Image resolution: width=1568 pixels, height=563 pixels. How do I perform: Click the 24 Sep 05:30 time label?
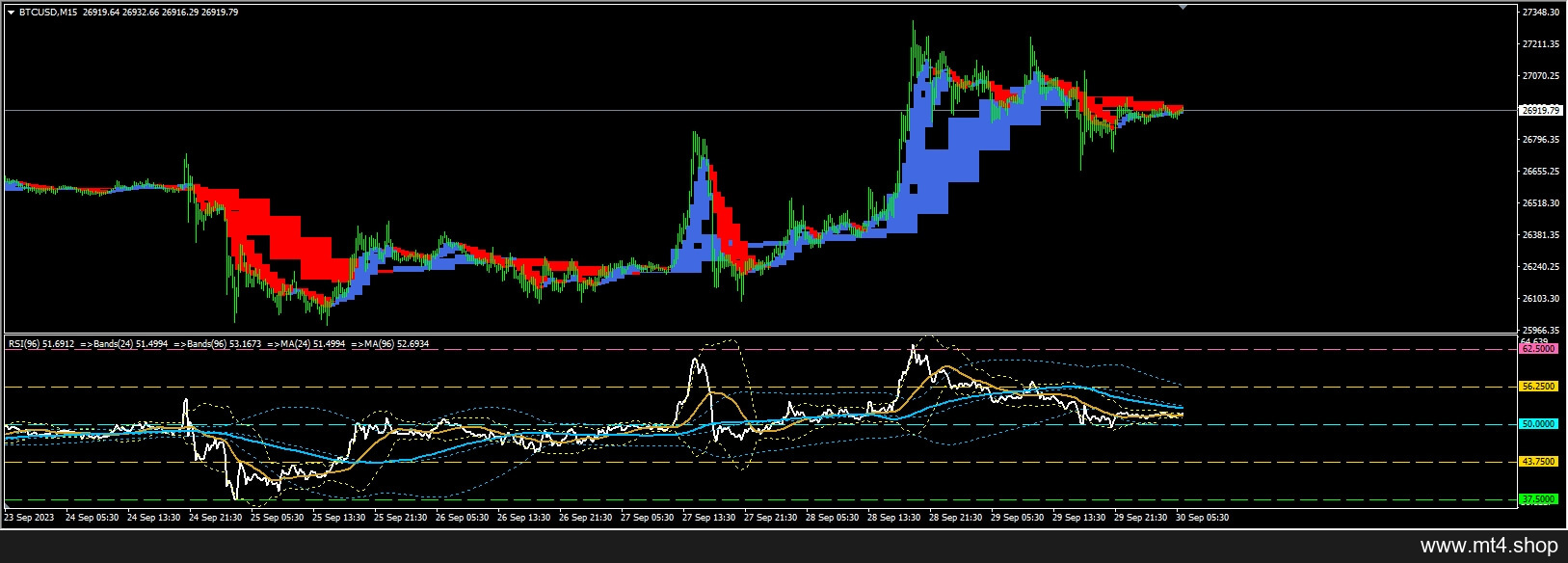[93, 518]
